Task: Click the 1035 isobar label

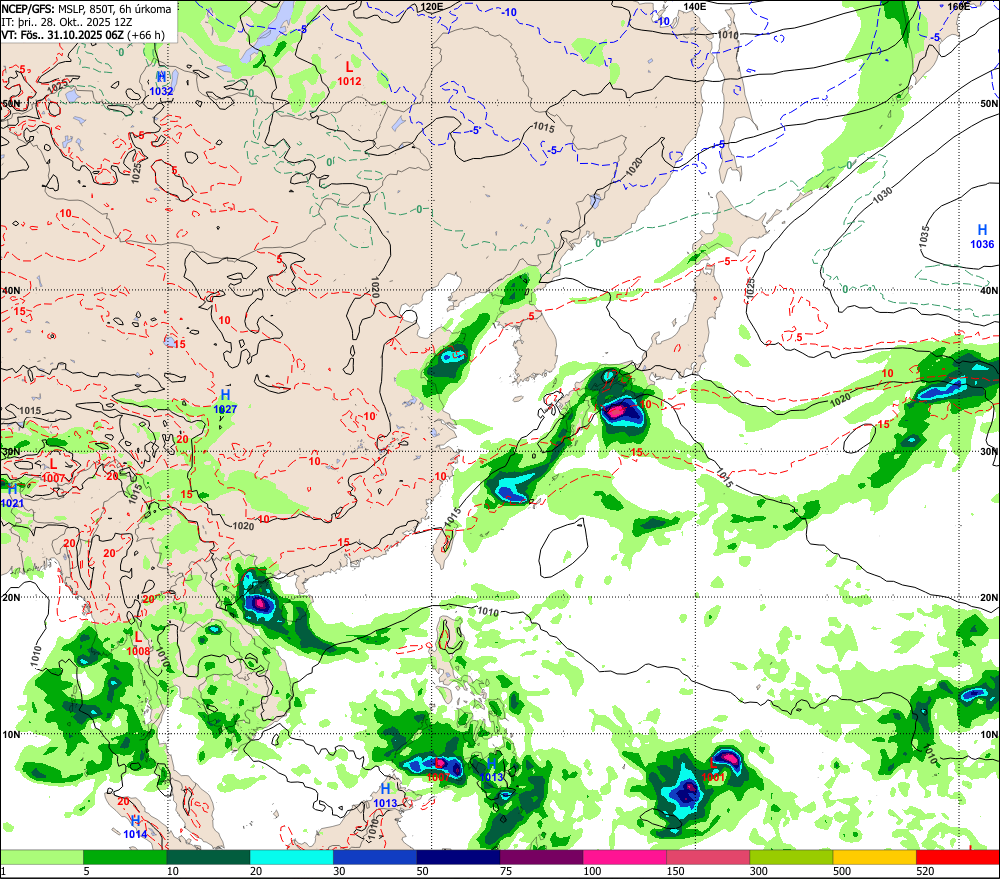Action: click(x=925, y=237)
